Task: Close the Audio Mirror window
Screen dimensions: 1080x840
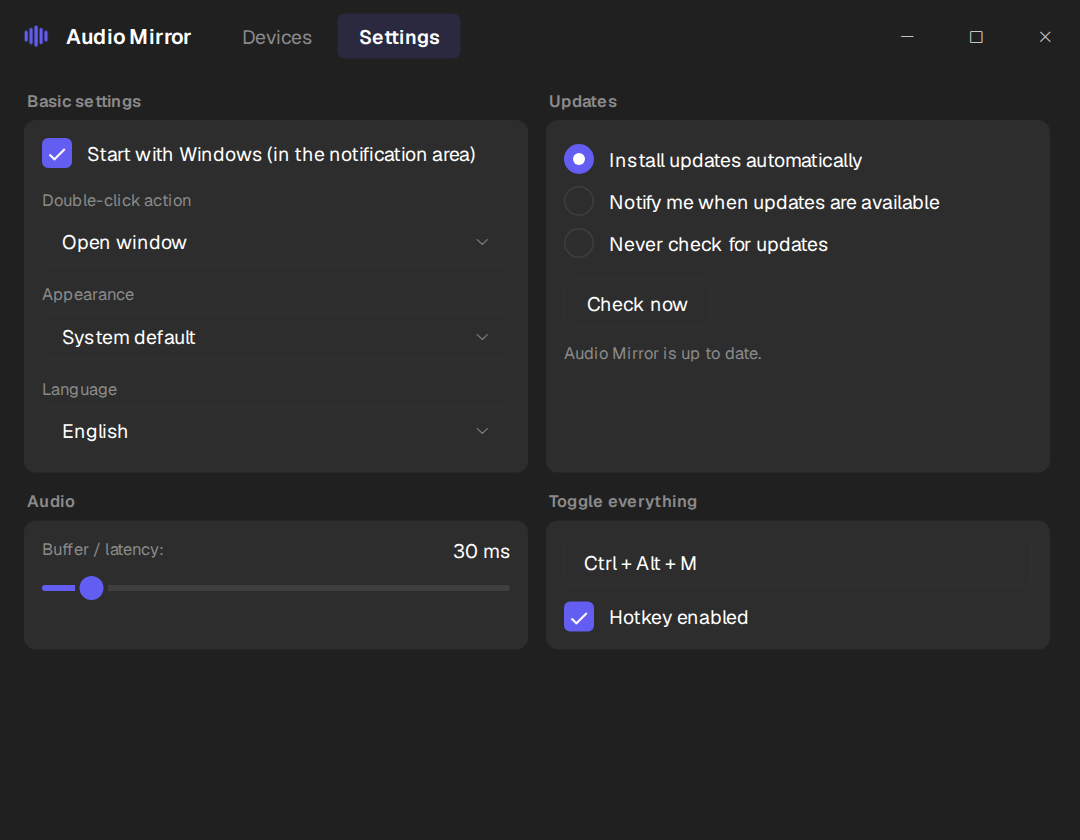Action: pos(1045,36)
